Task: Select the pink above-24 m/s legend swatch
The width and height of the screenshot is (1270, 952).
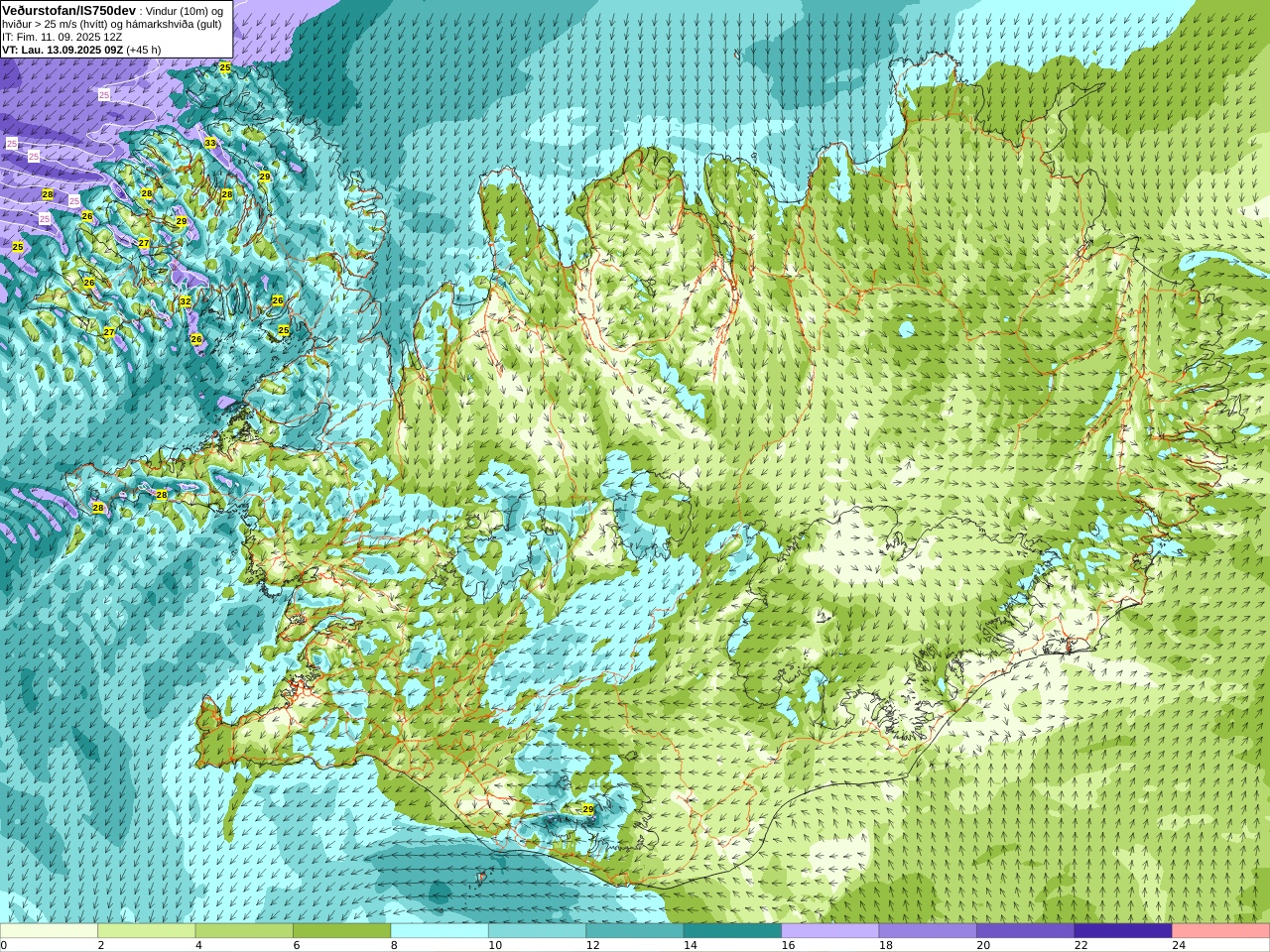Action: point(1221,931)
